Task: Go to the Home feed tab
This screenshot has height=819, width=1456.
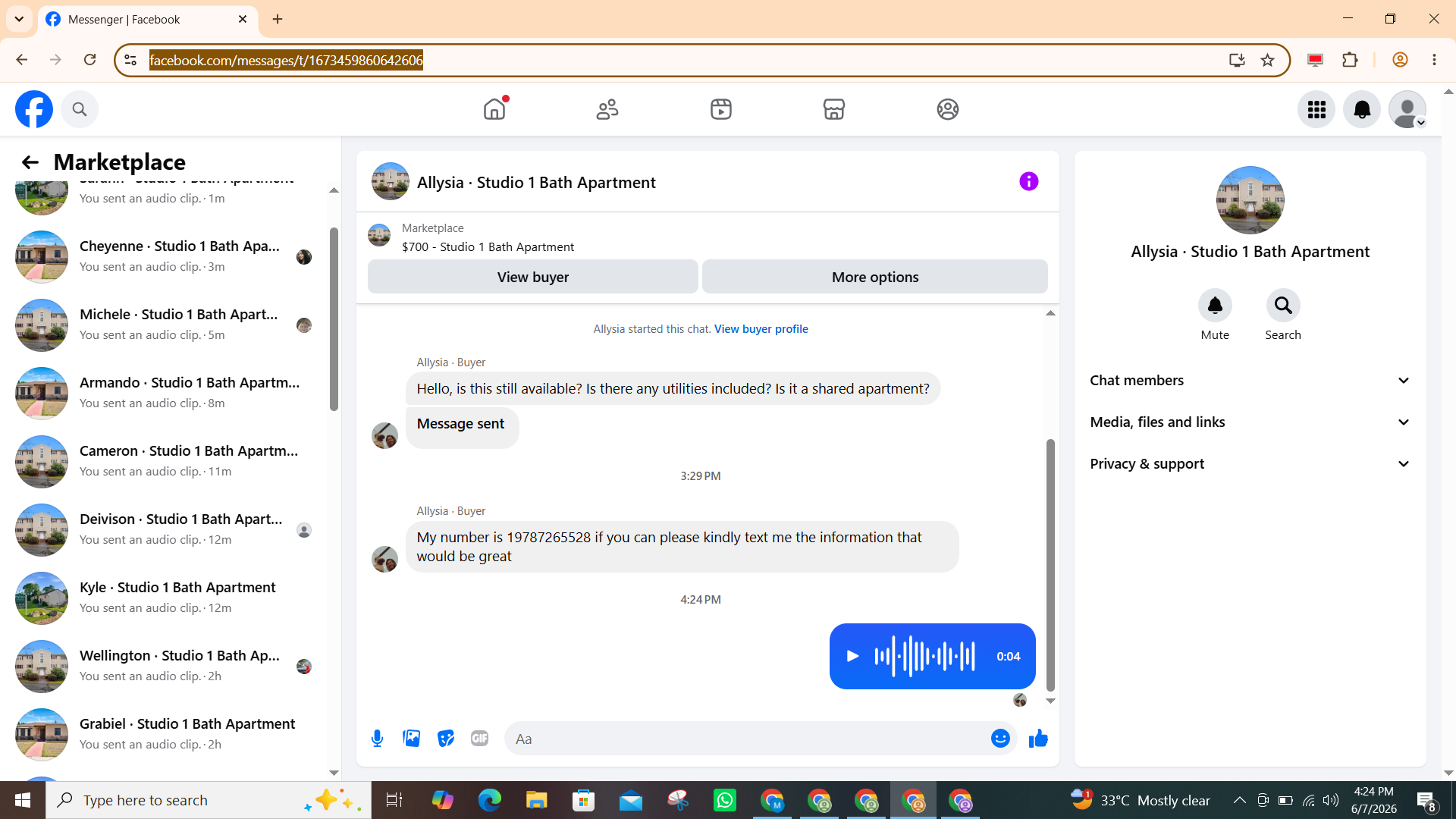Action: coord(494,109)
